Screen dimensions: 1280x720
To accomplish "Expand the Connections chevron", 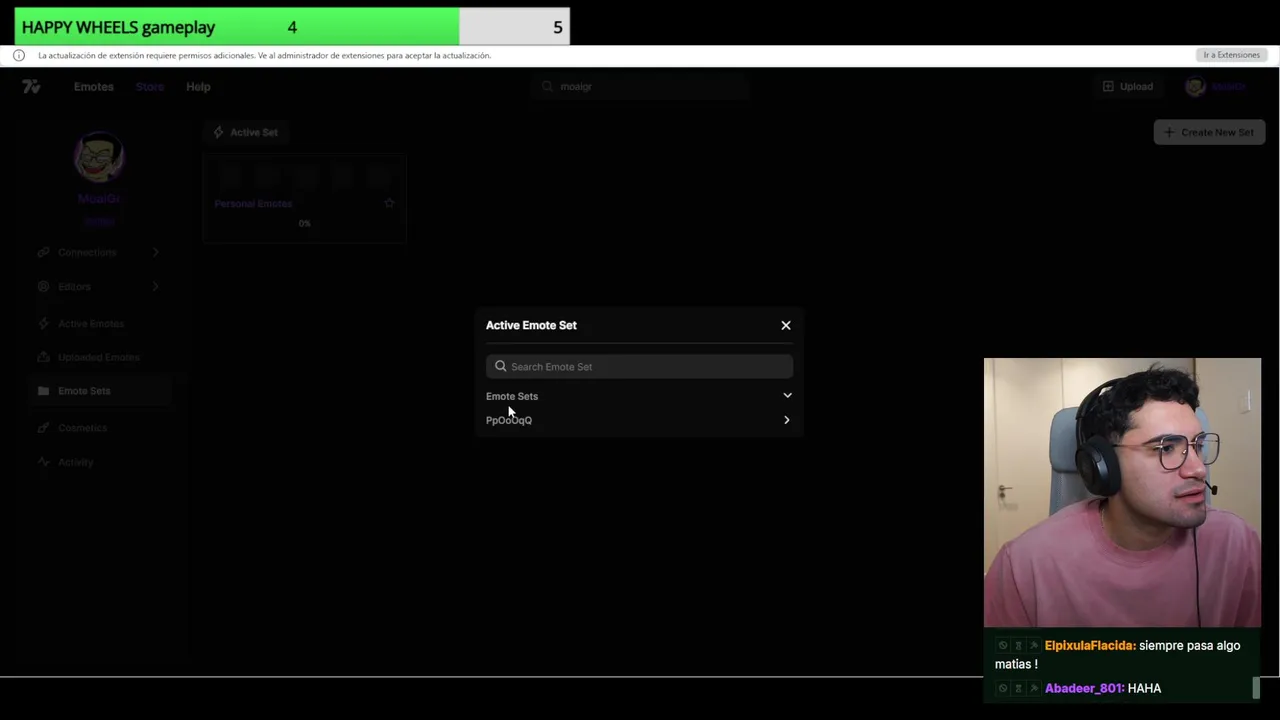I will coord(155,252).
